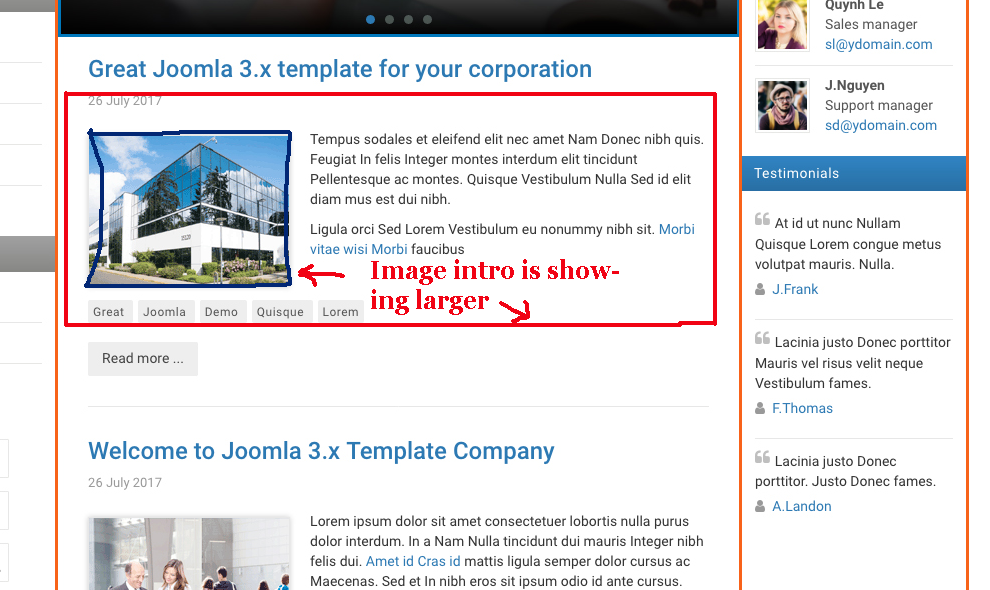Open J.Nguyen profile photo

(x=782, y=105)
